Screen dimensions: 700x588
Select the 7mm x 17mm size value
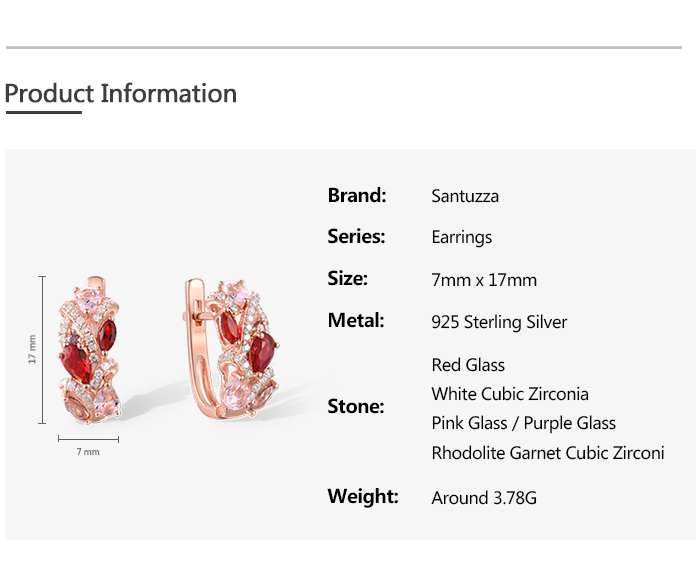point(484,280)
